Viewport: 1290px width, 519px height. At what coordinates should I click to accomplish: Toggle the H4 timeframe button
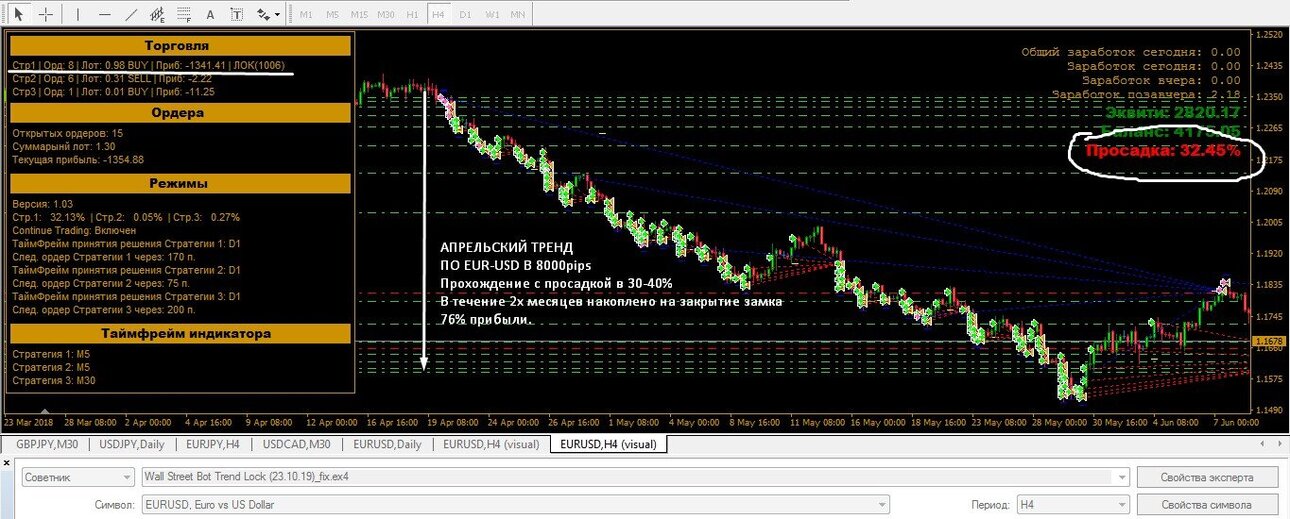(438, 15)
